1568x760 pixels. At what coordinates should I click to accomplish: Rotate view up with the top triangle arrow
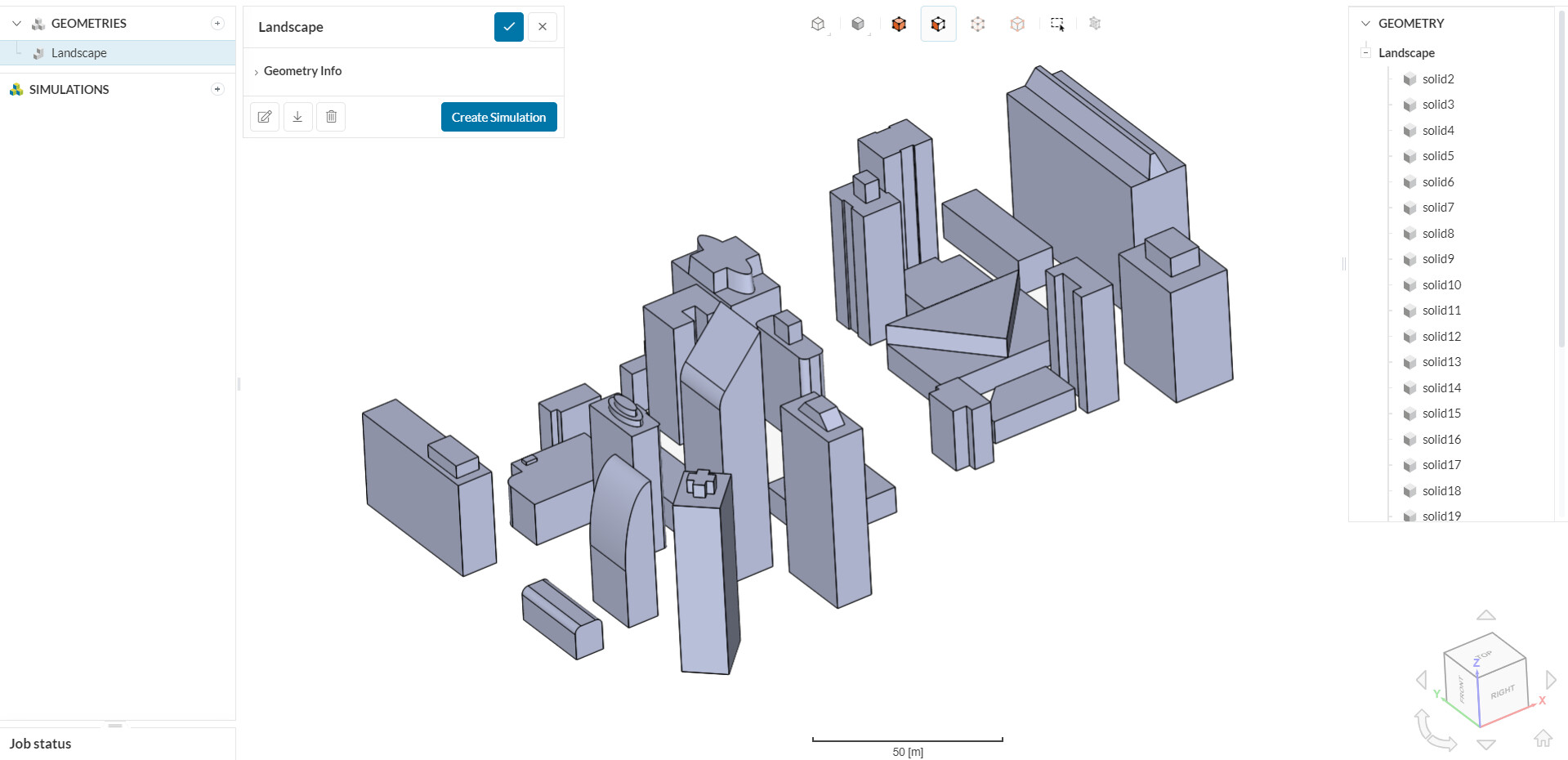1486,615
